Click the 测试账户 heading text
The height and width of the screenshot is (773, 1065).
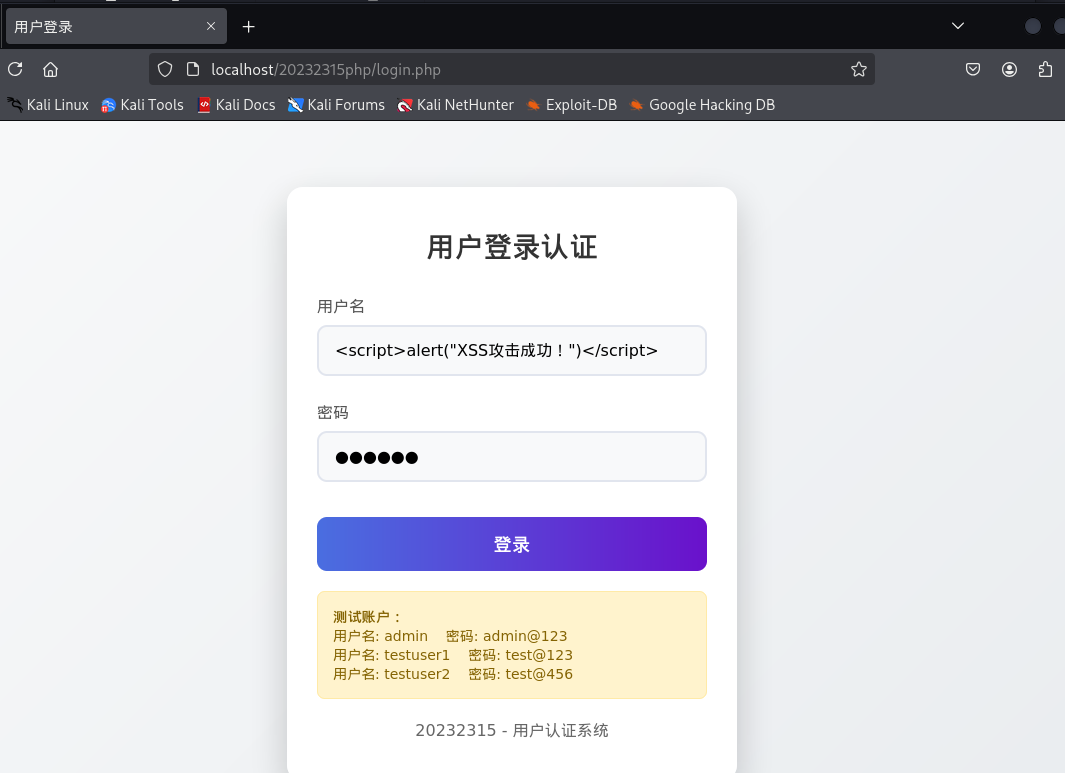coord(367,617)
